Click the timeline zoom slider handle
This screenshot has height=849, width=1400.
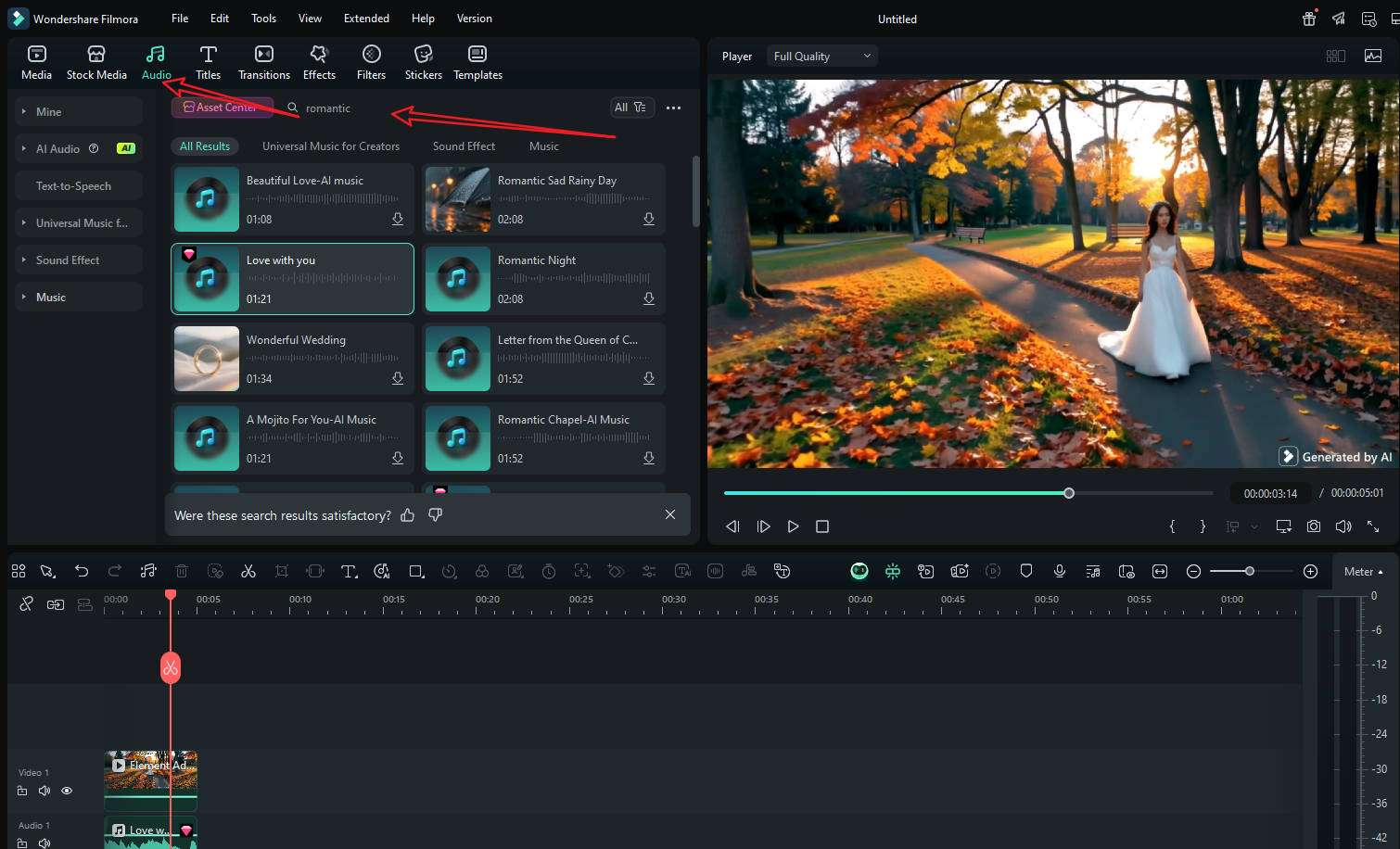click(1250, 572)
